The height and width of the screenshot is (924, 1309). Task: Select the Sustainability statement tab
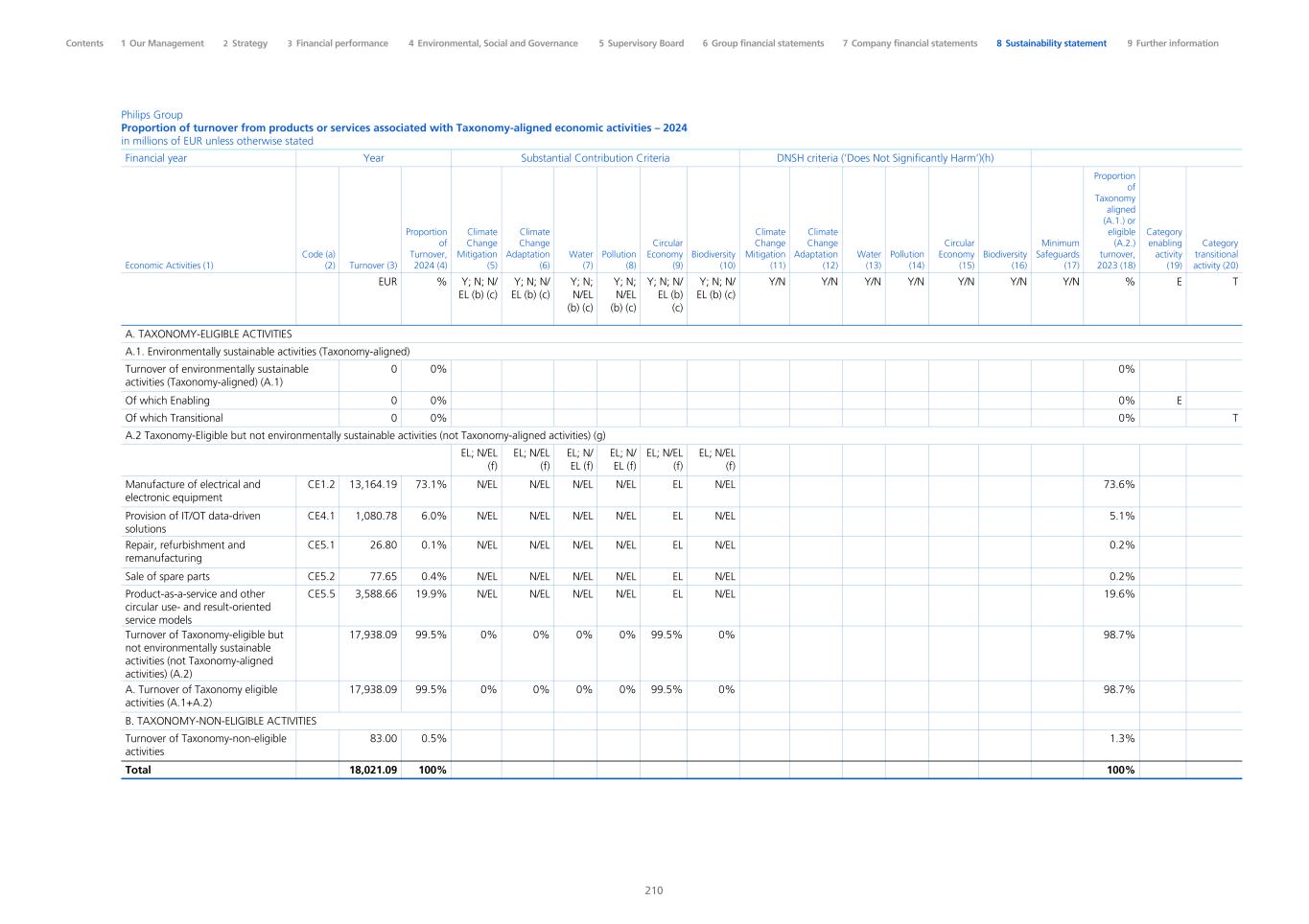point(1051,43)
